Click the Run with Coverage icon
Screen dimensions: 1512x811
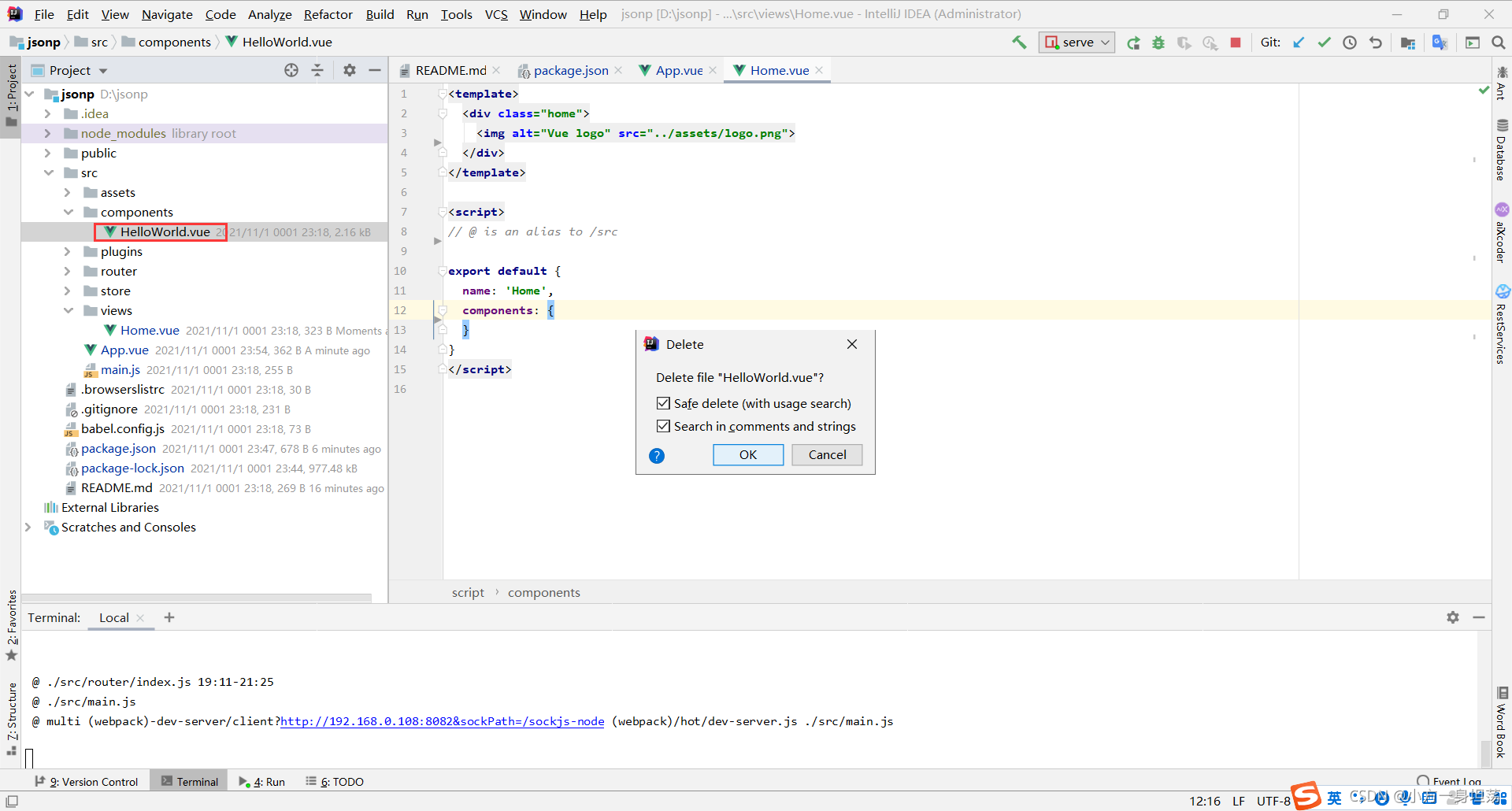(1184, 43)
